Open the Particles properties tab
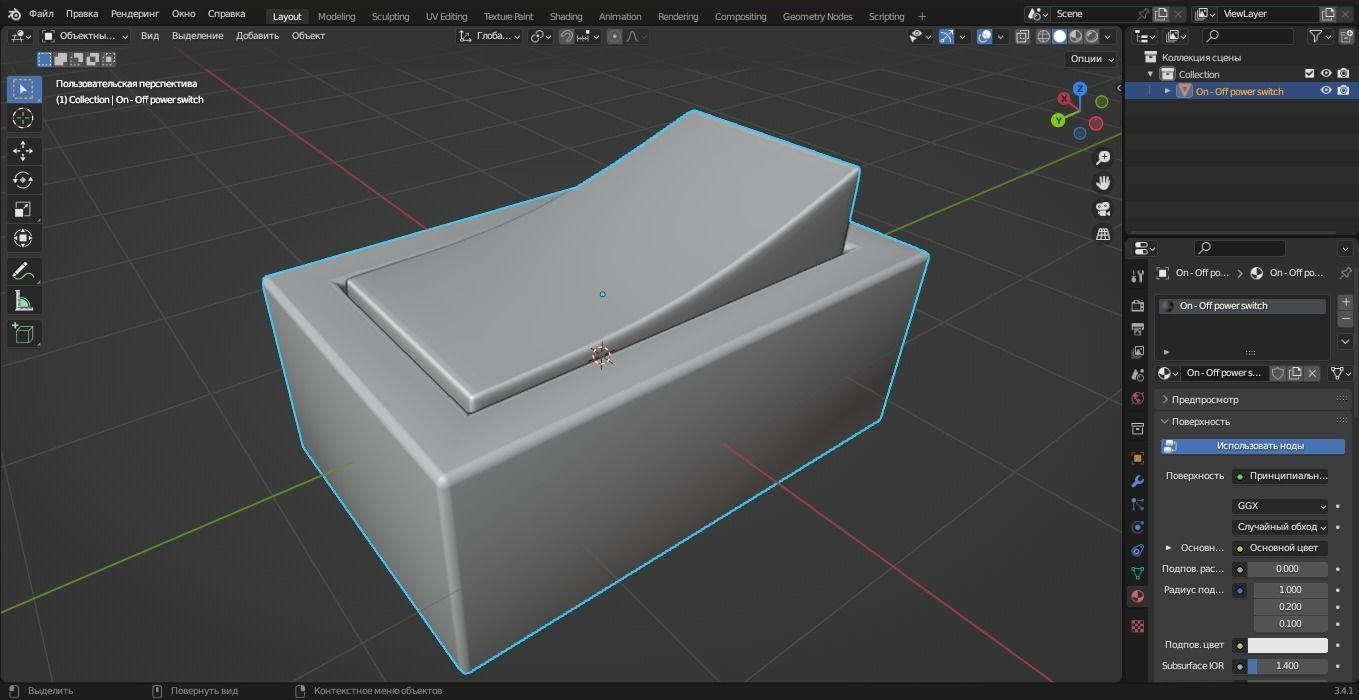This screenshot has height=700, width=1359. point(1137,504)
